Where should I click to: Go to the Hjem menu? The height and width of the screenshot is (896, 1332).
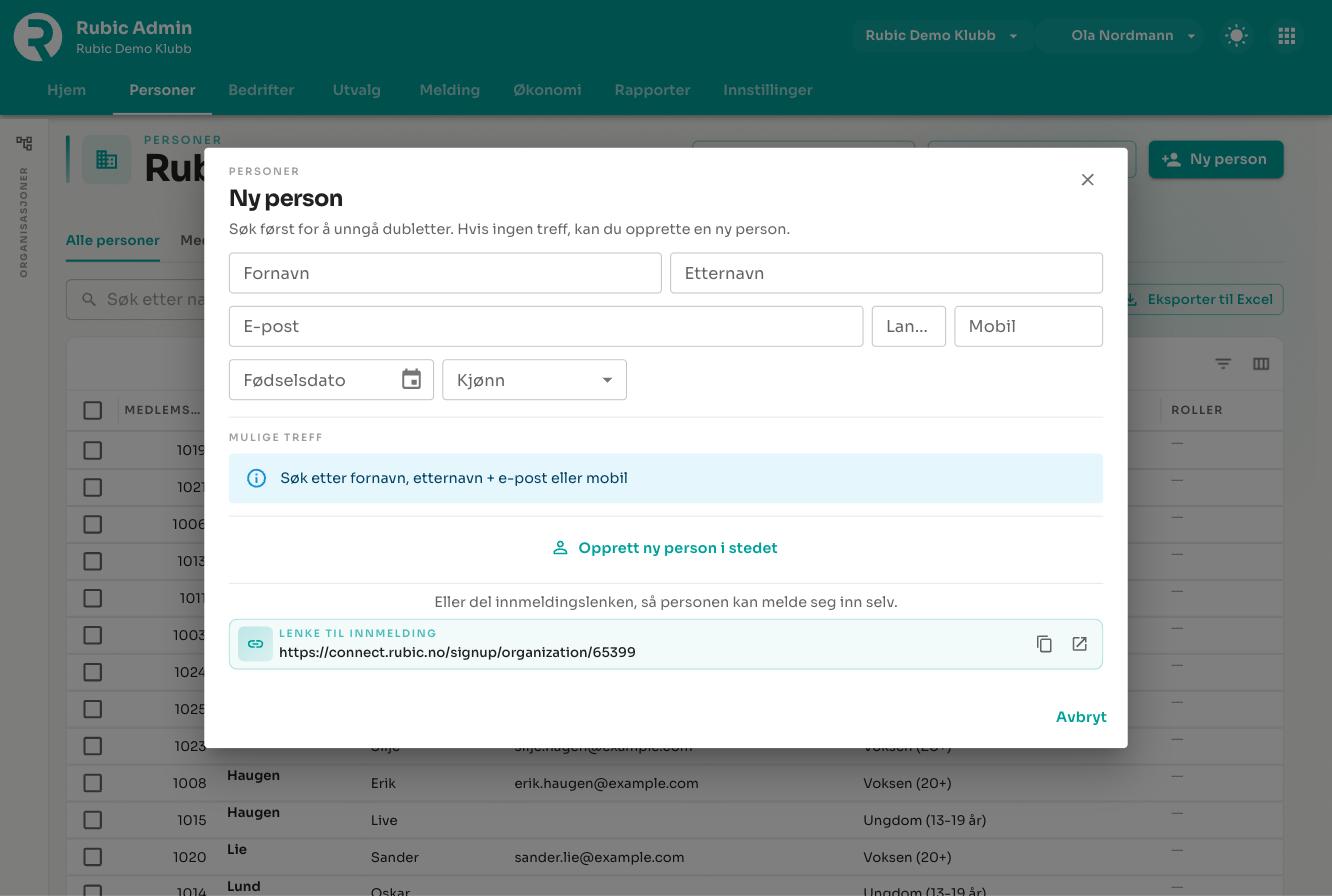[x=67, y=90]
